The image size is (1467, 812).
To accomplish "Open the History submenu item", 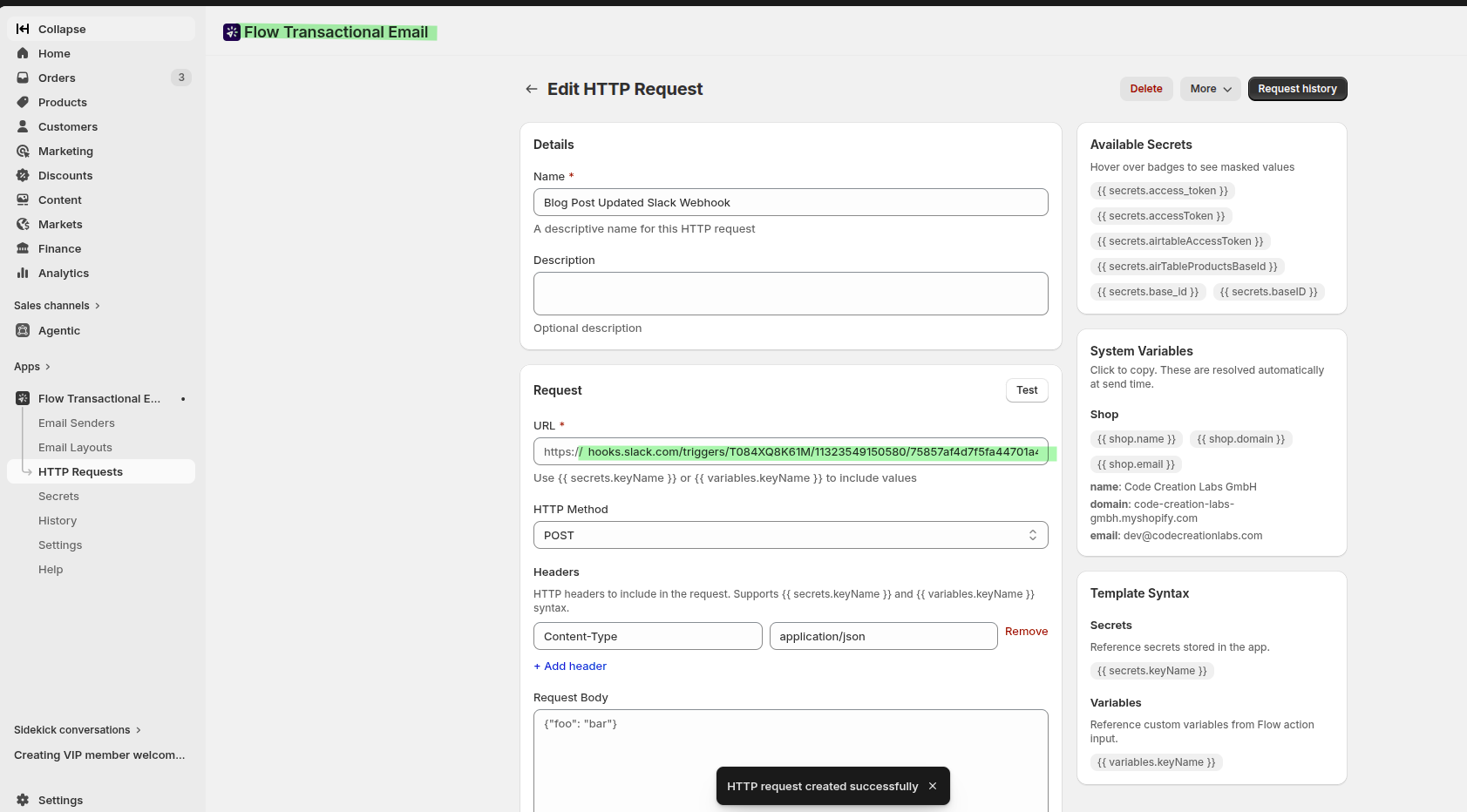I will coord(58,520).
